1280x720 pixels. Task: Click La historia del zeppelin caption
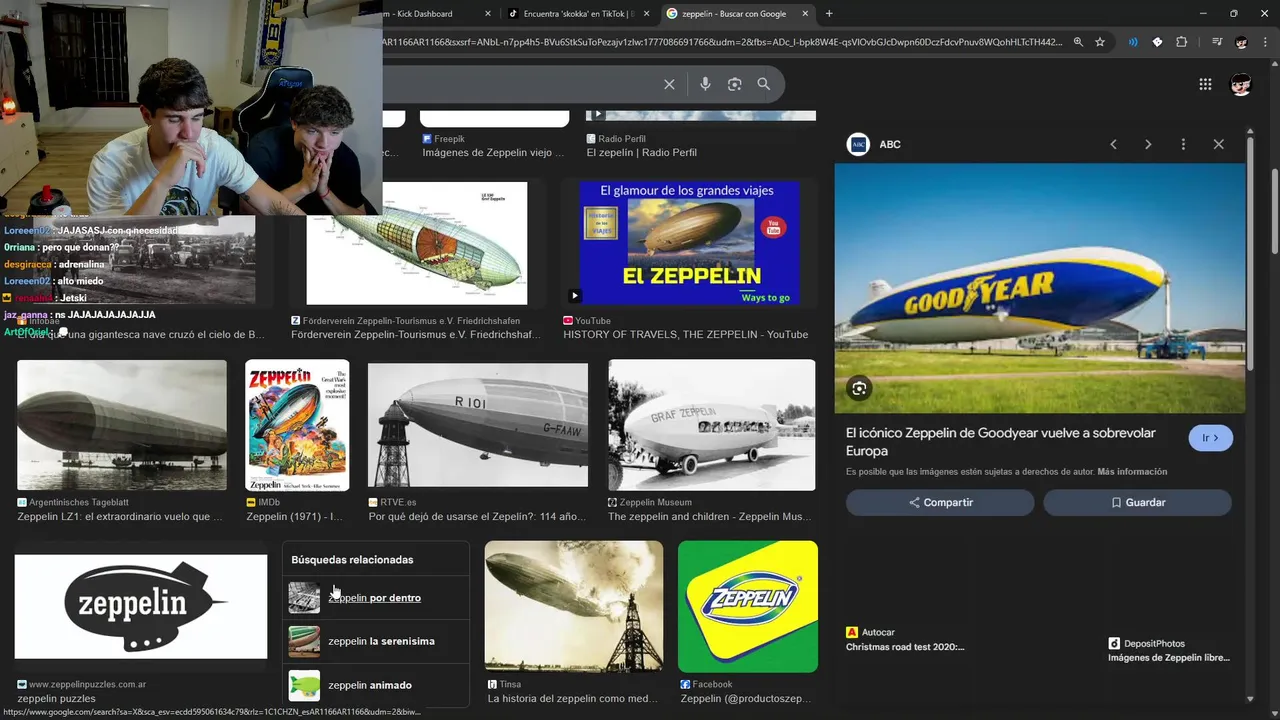pyautogui.click(x=573, y=699)
